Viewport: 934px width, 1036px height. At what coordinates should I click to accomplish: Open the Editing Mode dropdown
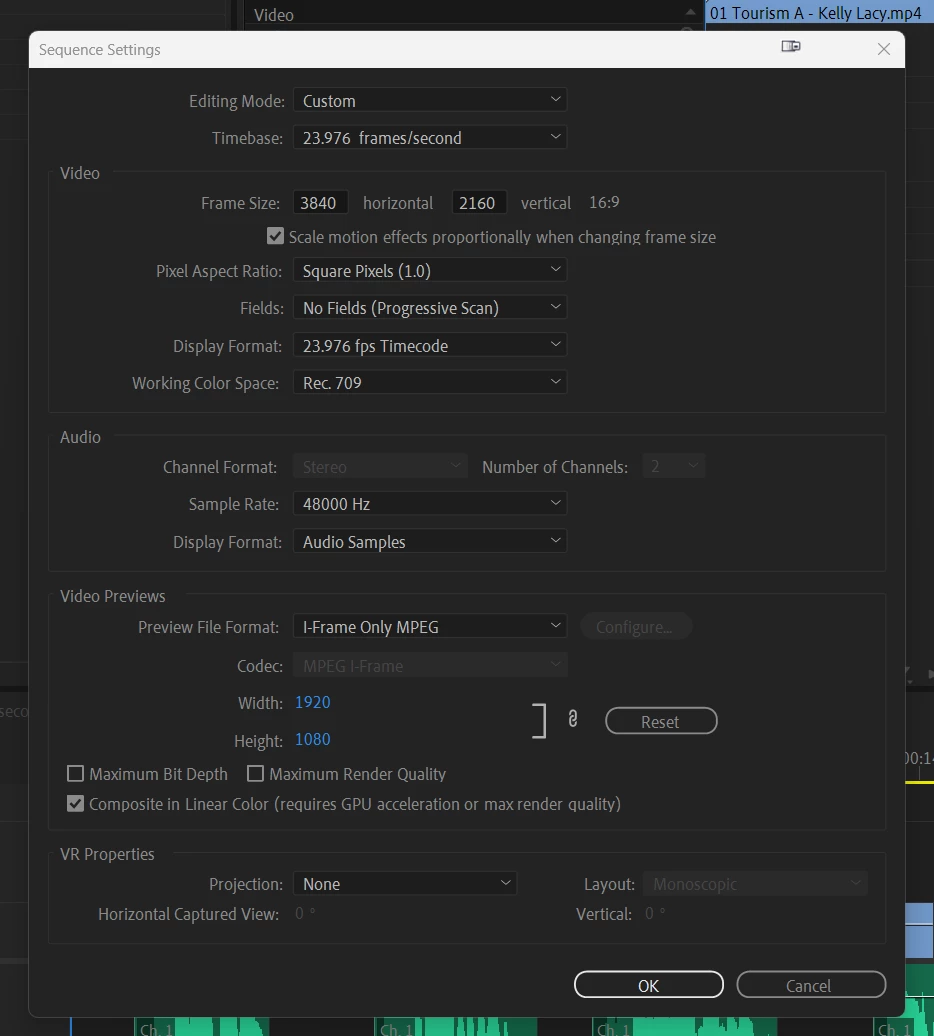430,100
